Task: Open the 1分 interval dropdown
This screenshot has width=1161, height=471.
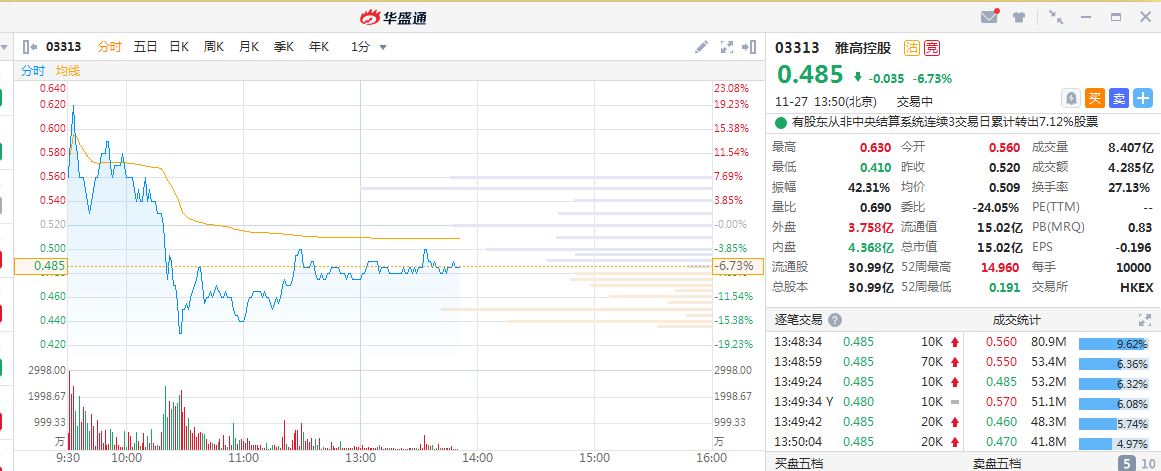Action: click(x=369, y=47)
